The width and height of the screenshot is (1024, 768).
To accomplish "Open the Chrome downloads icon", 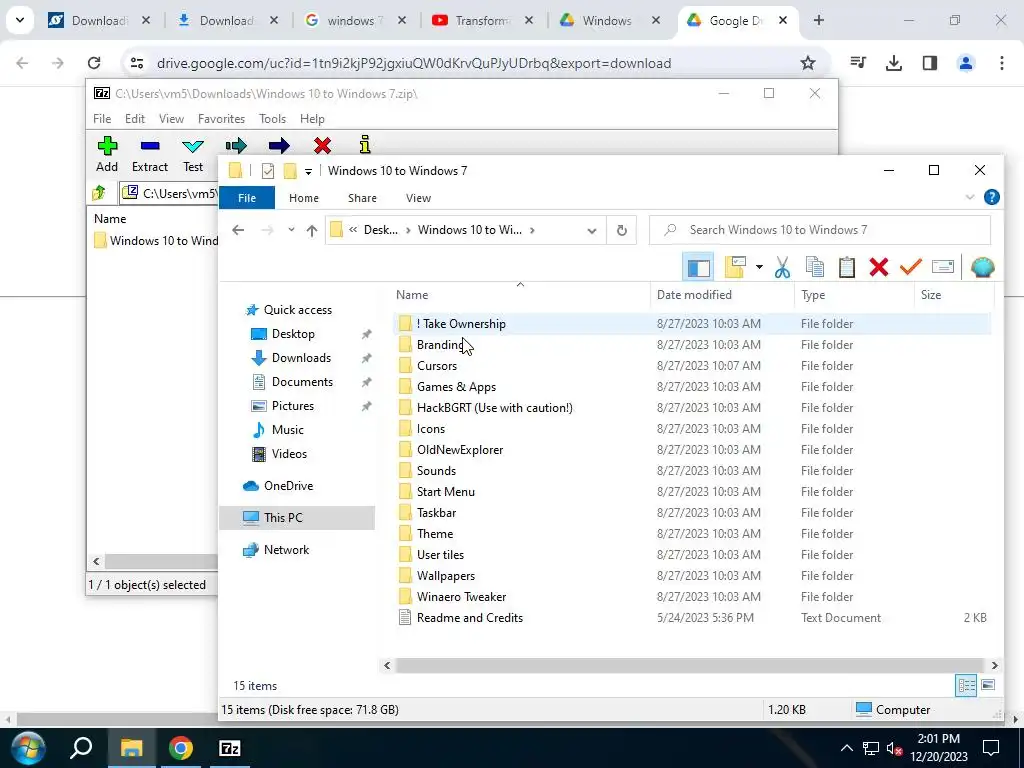I will [893, 63].
